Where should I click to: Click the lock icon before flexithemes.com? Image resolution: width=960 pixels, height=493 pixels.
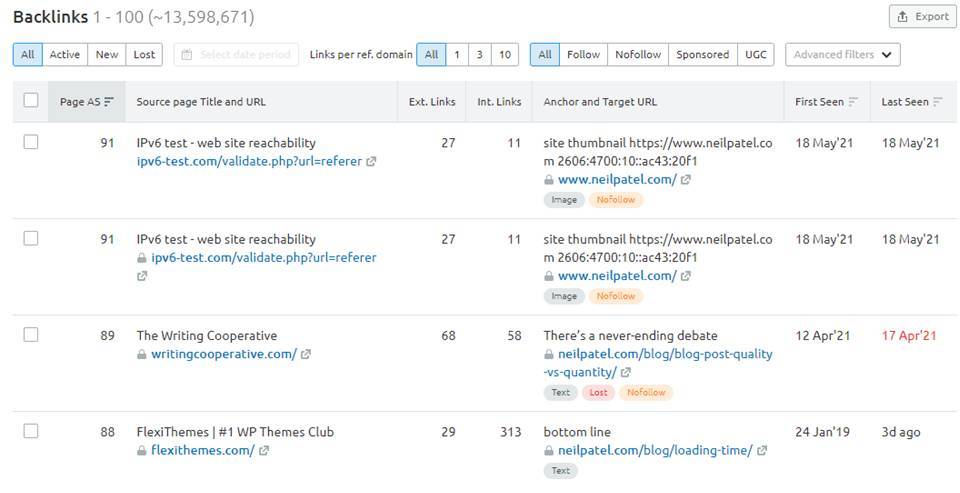(x=141, y=451)
